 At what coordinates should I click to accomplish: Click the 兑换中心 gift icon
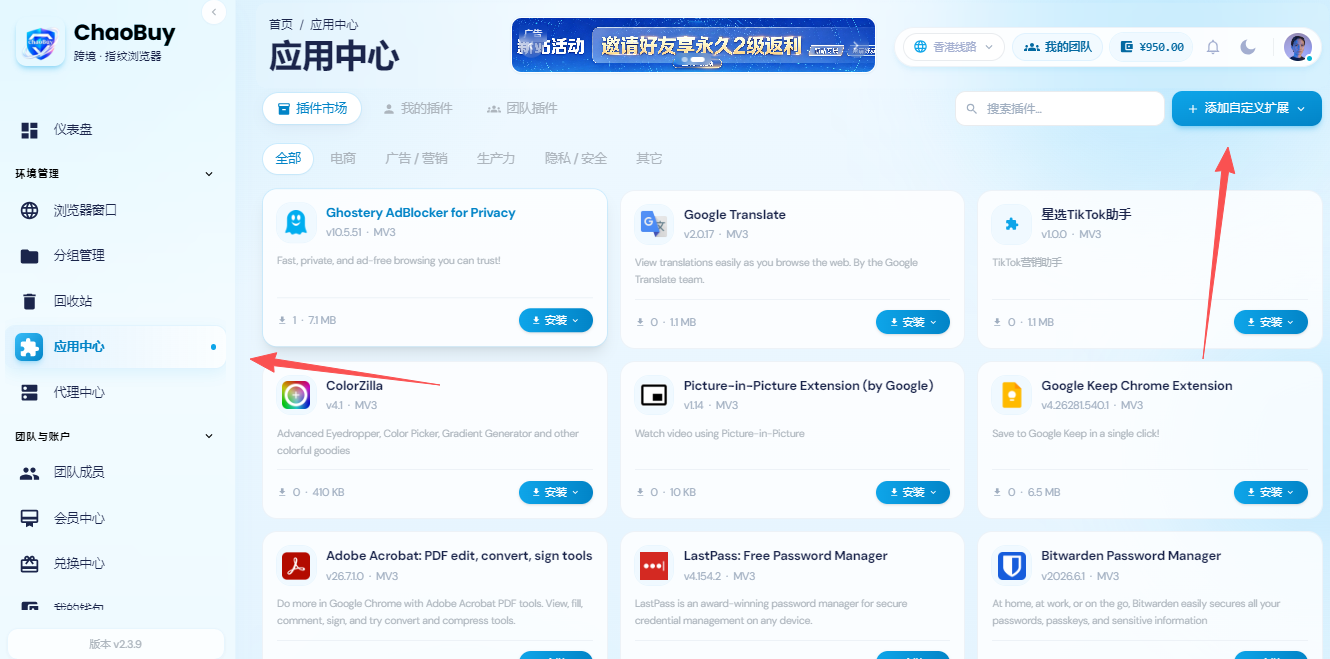tap(30, 563)
